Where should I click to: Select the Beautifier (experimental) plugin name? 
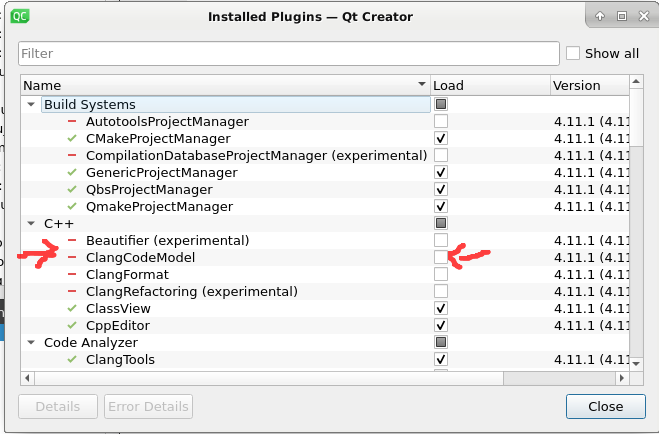(167, 240)
